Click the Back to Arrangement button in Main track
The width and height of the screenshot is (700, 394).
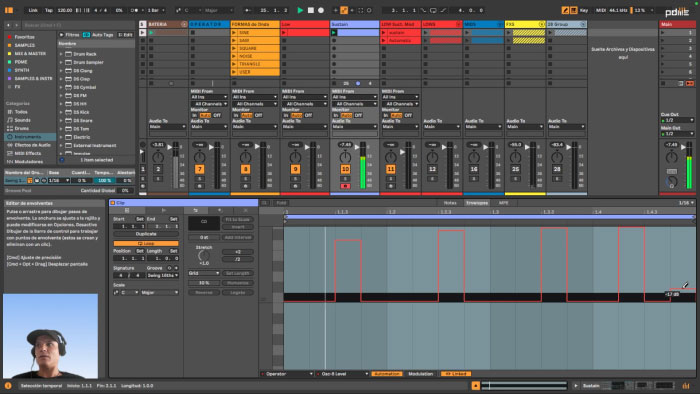(x=690, y=83)
